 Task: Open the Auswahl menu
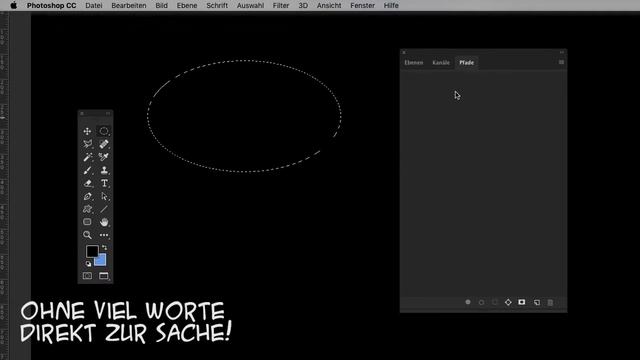tap(250, 6)
